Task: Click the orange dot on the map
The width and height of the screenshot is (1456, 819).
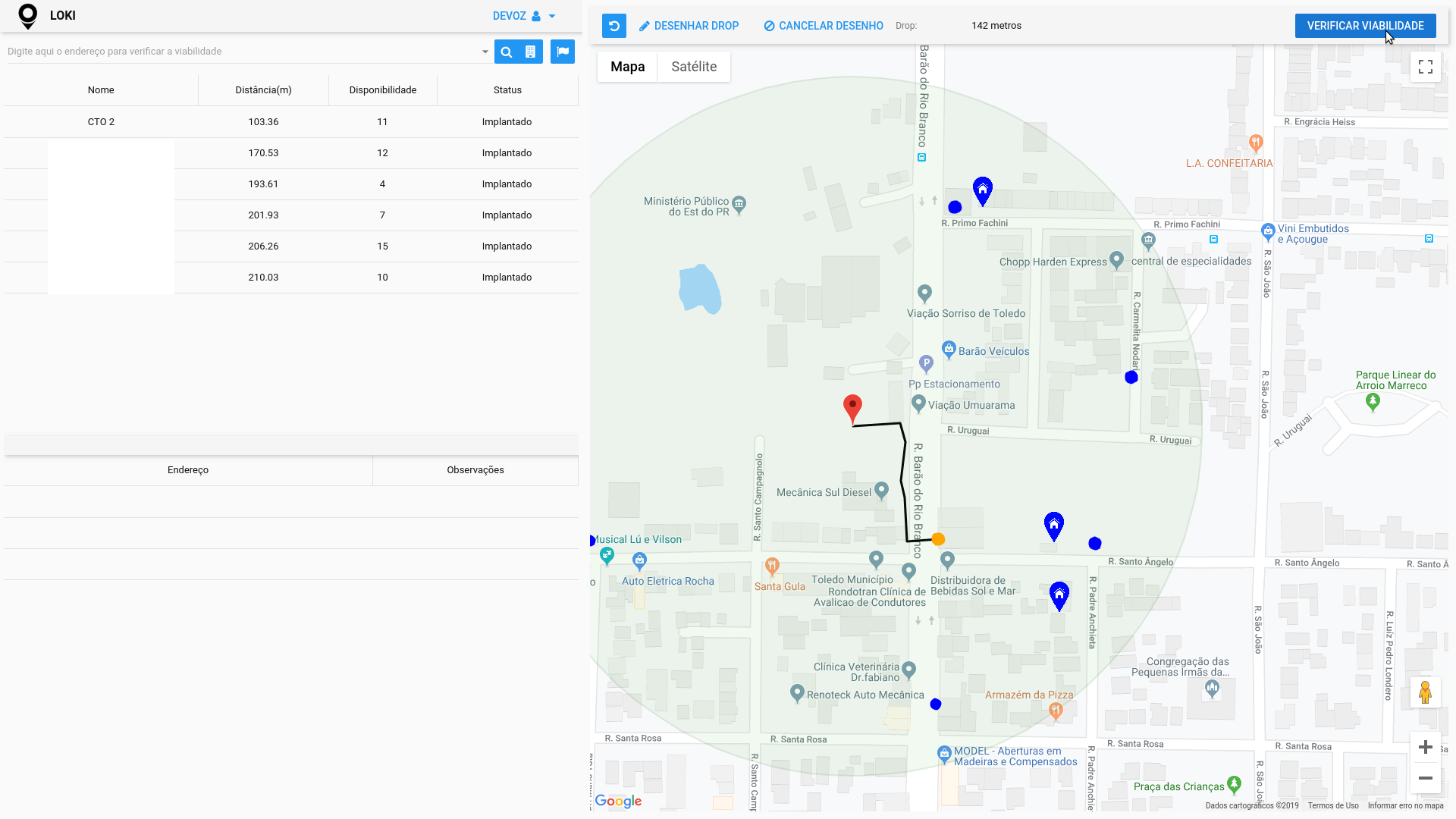Action: pyautogui.click(x=938, y=539)
